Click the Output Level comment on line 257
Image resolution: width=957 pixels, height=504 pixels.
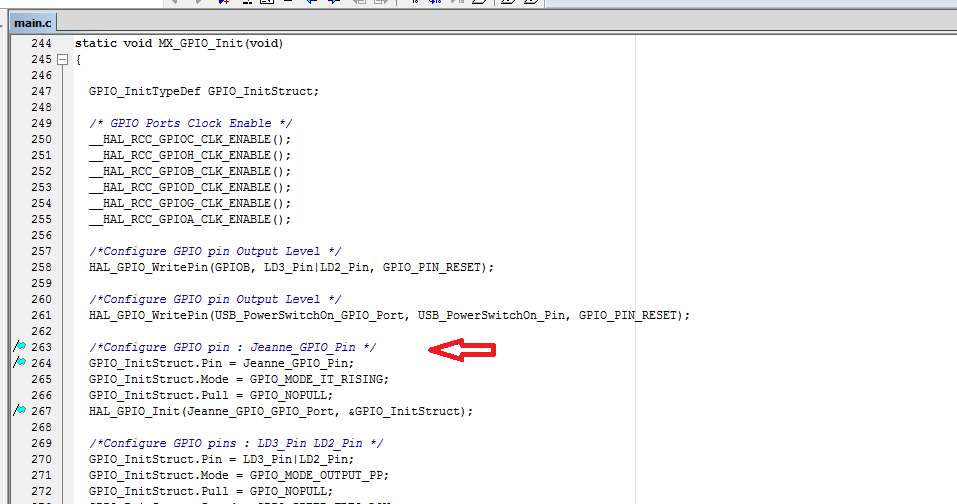[215, 251]
